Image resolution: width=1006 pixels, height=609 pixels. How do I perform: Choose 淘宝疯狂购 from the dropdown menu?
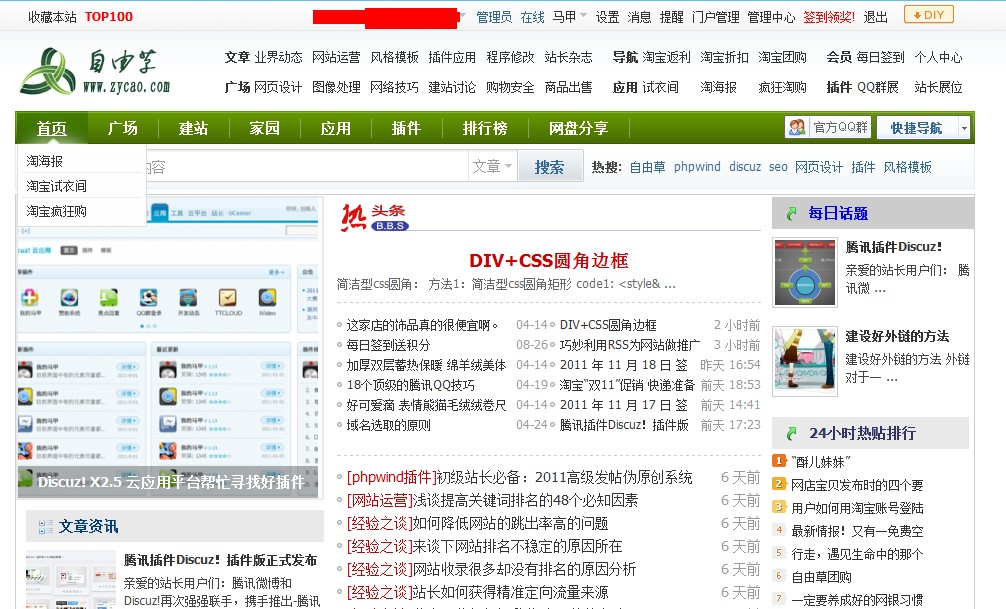[56, 211]
